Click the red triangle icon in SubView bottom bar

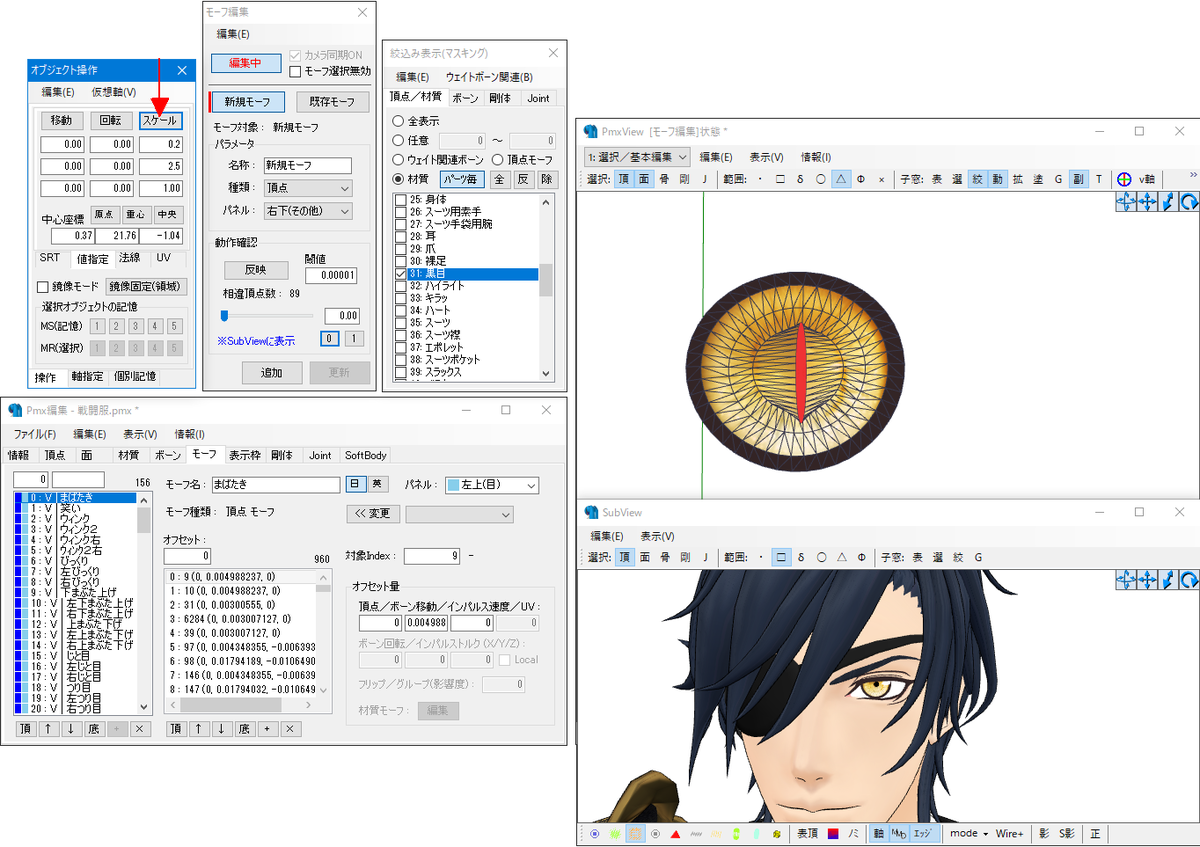(676, 833)
